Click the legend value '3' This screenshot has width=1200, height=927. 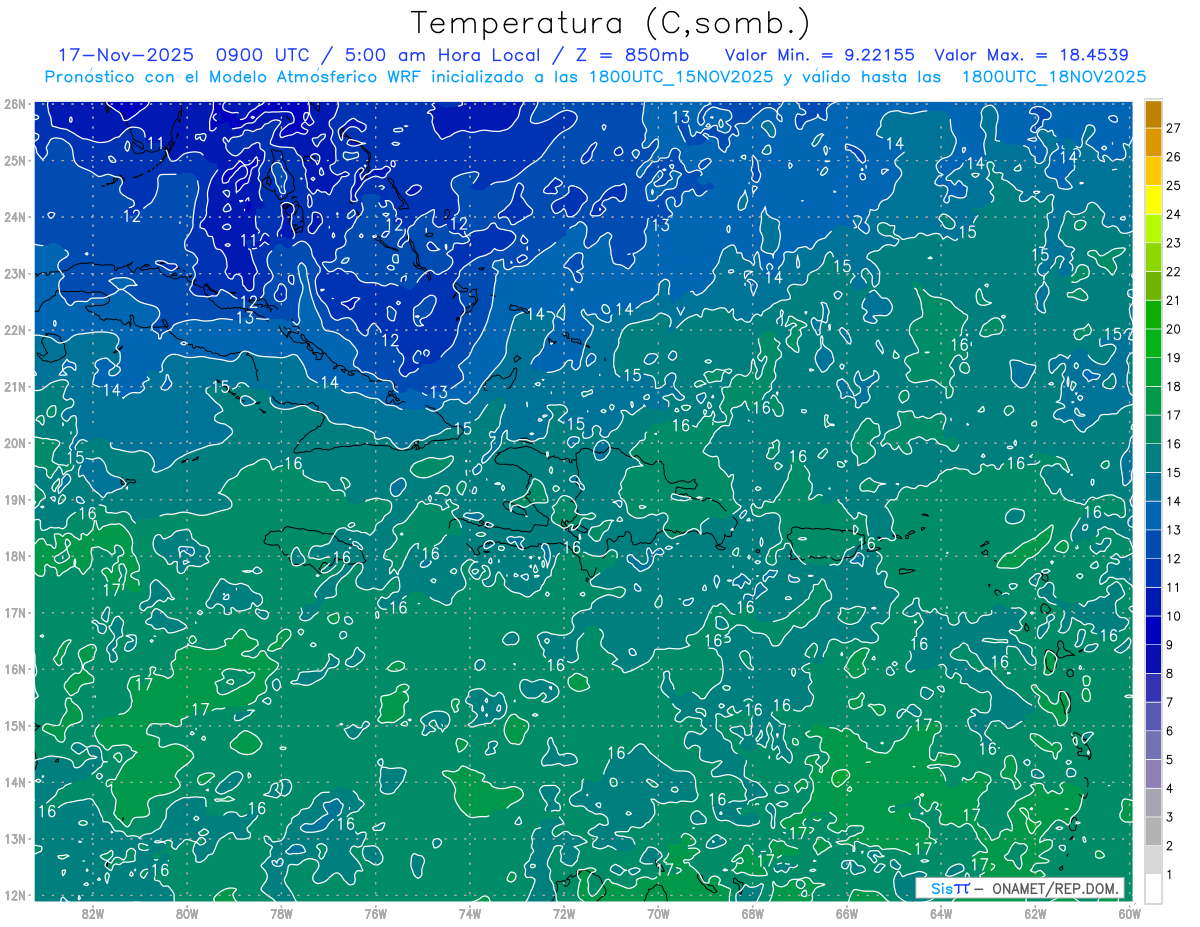(x=1170, y=817)
